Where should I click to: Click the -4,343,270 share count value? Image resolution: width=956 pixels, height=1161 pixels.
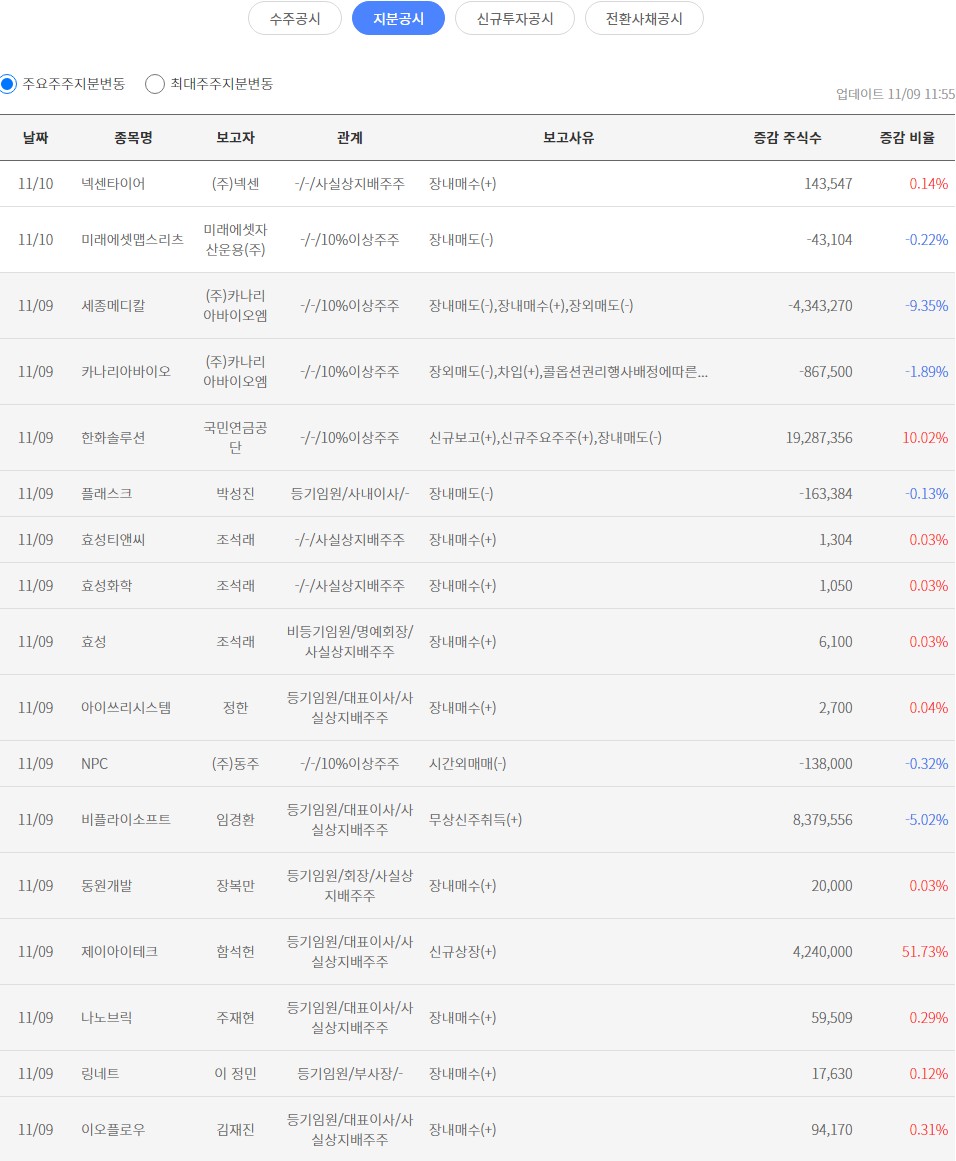tap(820, 306)
